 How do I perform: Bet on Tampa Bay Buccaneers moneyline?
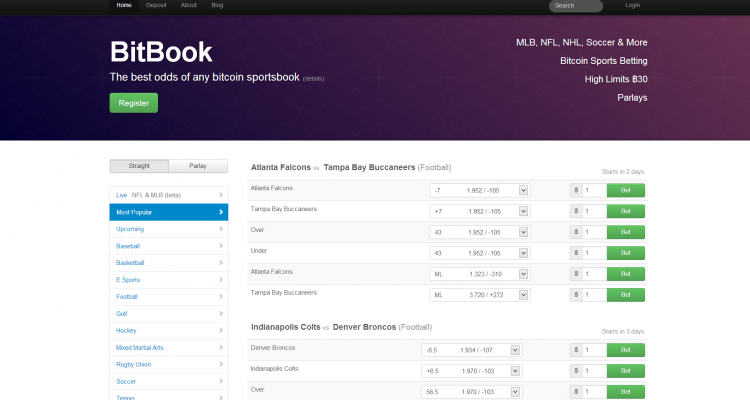coord(626,295)
